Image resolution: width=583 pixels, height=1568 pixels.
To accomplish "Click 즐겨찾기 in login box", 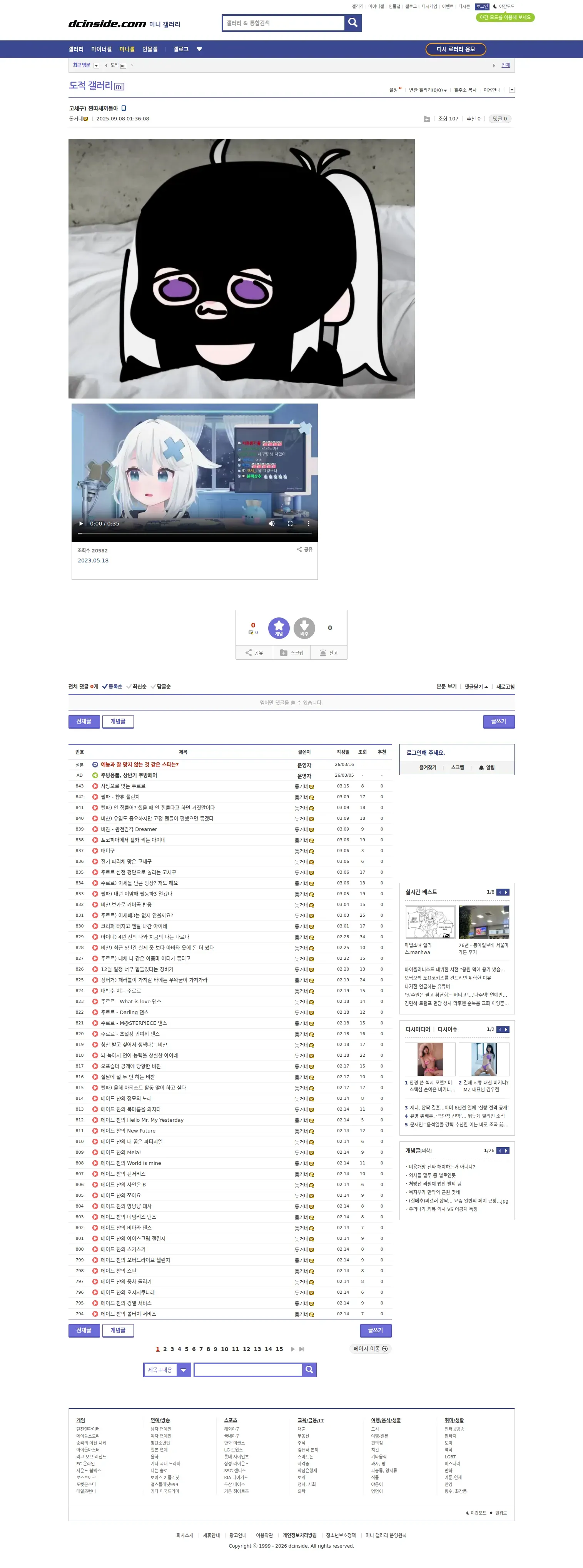I will pos(428,767).
